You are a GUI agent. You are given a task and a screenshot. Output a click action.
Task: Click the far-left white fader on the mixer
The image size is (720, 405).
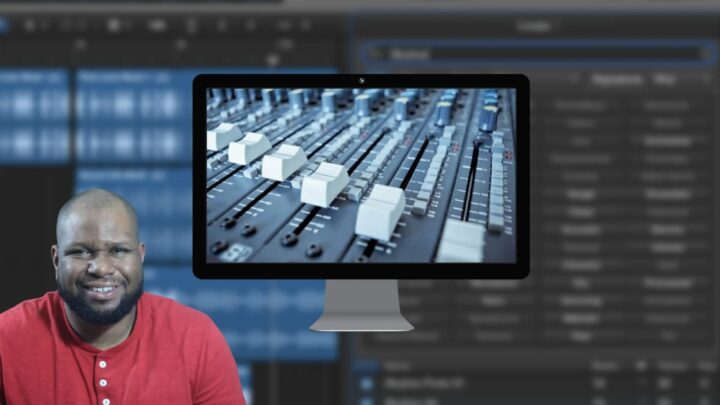coord(222,135)
